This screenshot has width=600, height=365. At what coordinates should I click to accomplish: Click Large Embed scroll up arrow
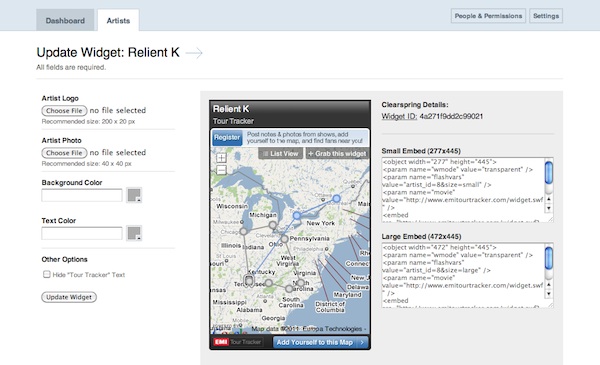549,285
